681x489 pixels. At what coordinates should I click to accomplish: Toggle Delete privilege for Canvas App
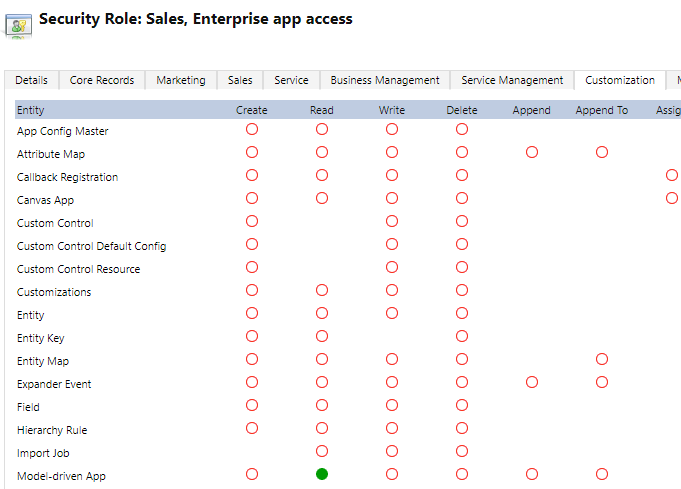462,199
